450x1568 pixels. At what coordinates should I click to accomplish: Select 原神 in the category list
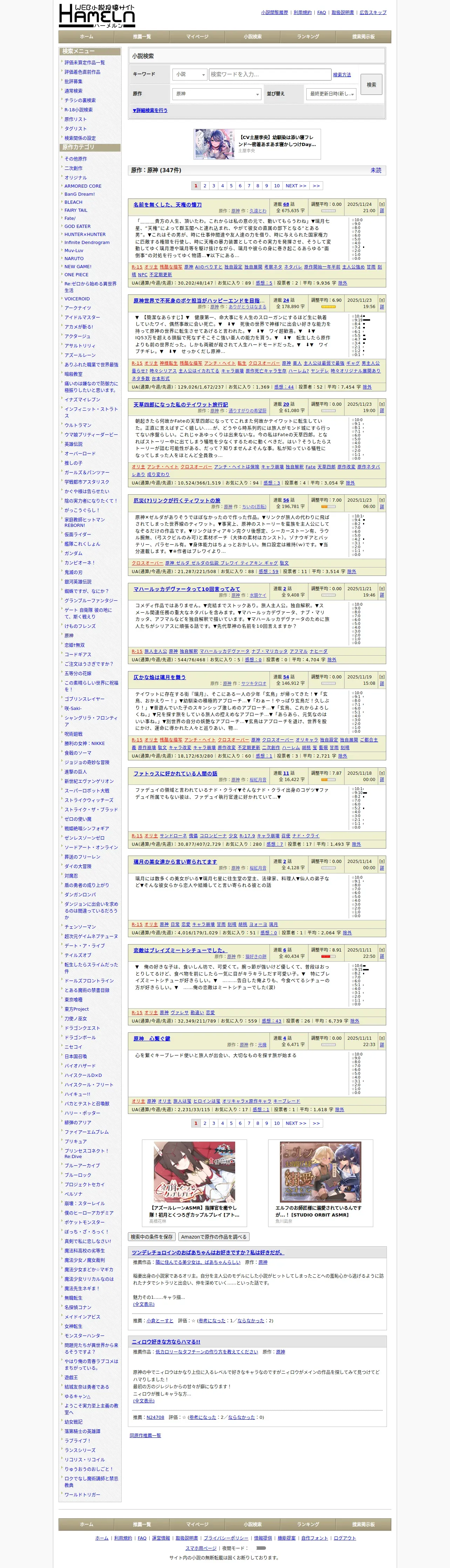pos(69,635)
